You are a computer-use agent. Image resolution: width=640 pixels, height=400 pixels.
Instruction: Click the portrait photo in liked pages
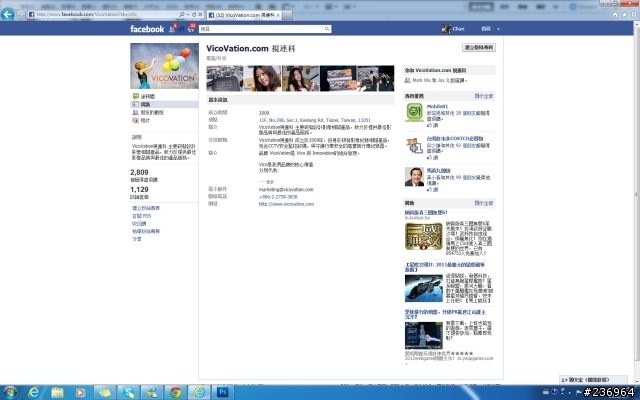414,177
